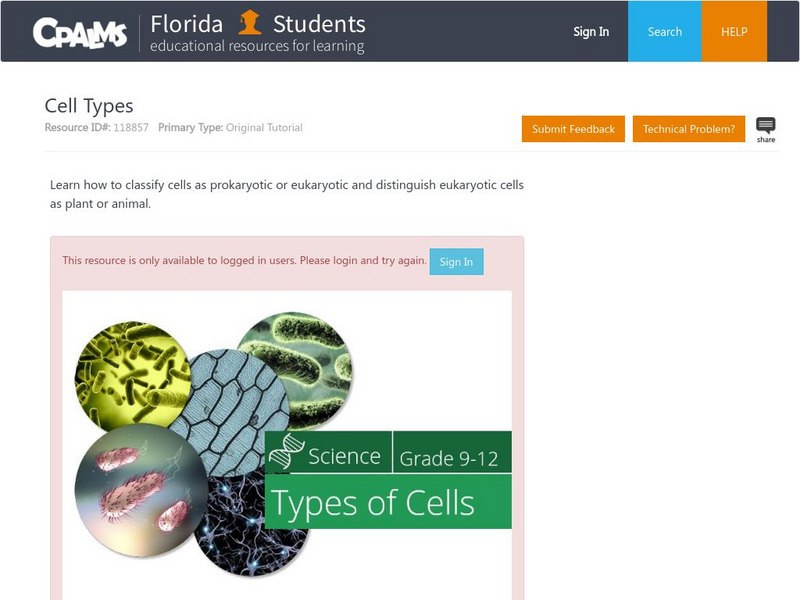
Task: Click the CPALMS logo
Action: click(82, 31)
